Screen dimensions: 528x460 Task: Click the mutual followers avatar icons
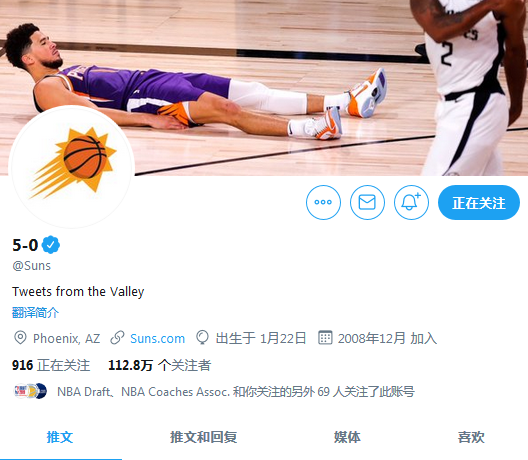30,391
